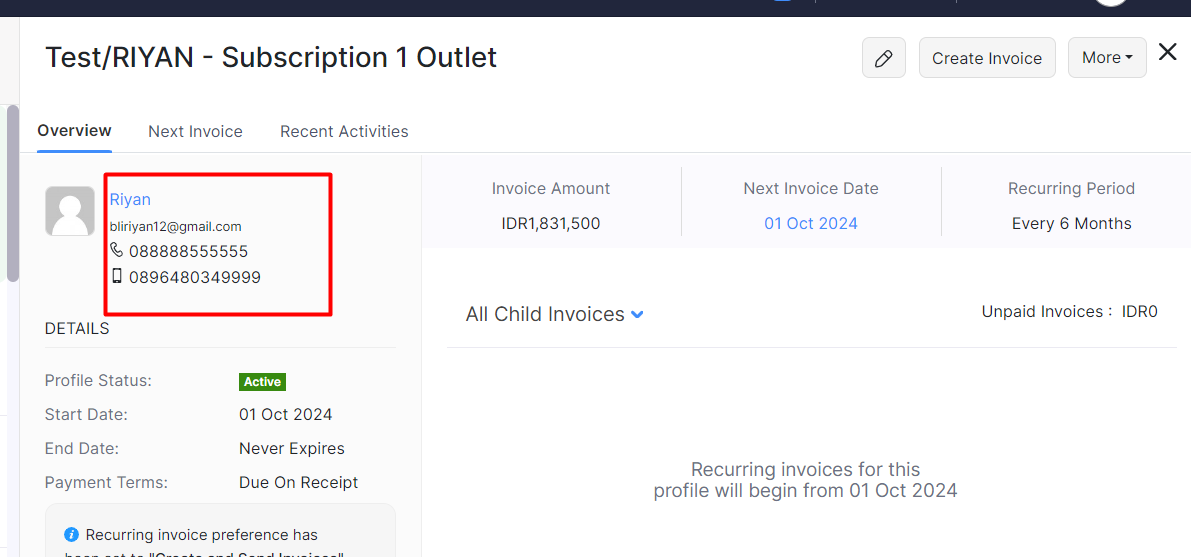This screenshot has height=557, width=1191.
Task: Open the Recent Activities tab
Action: (x=344, y=131)
